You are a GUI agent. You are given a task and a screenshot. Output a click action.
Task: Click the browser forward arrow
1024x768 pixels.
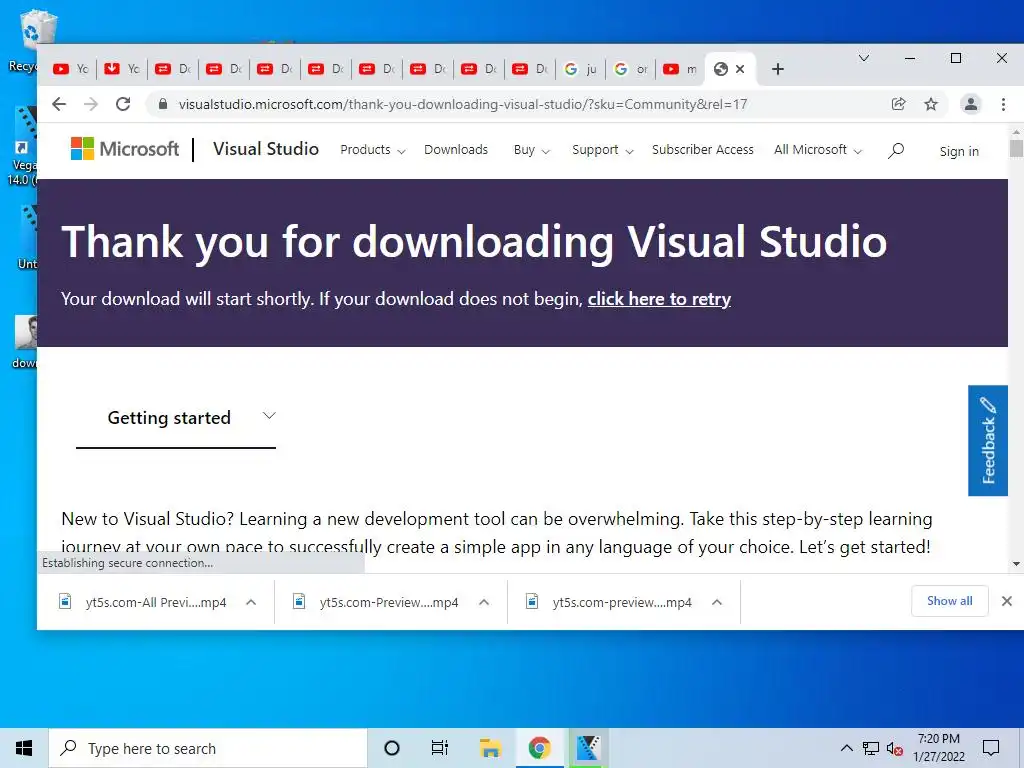coord(91,104)
